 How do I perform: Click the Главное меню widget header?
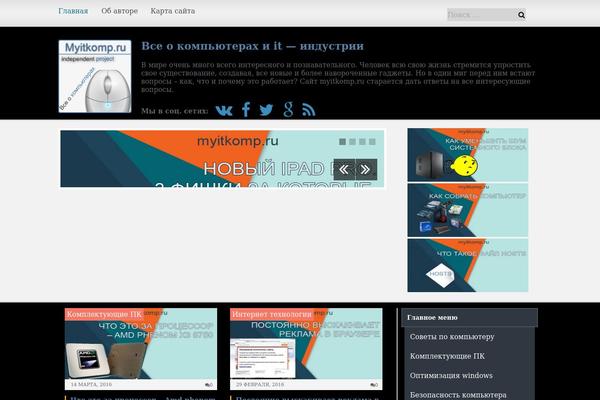(470, 318)
